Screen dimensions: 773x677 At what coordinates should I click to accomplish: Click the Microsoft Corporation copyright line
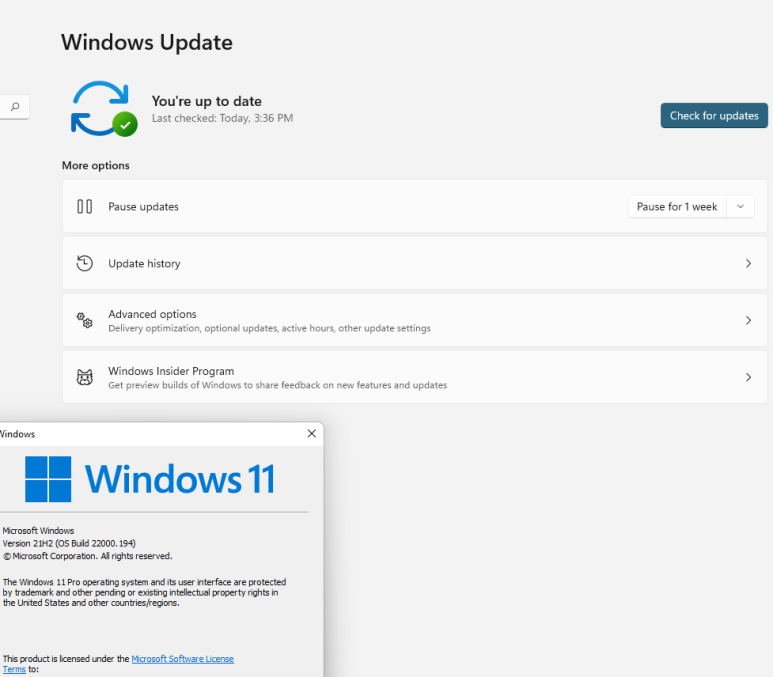pos(88,556)
